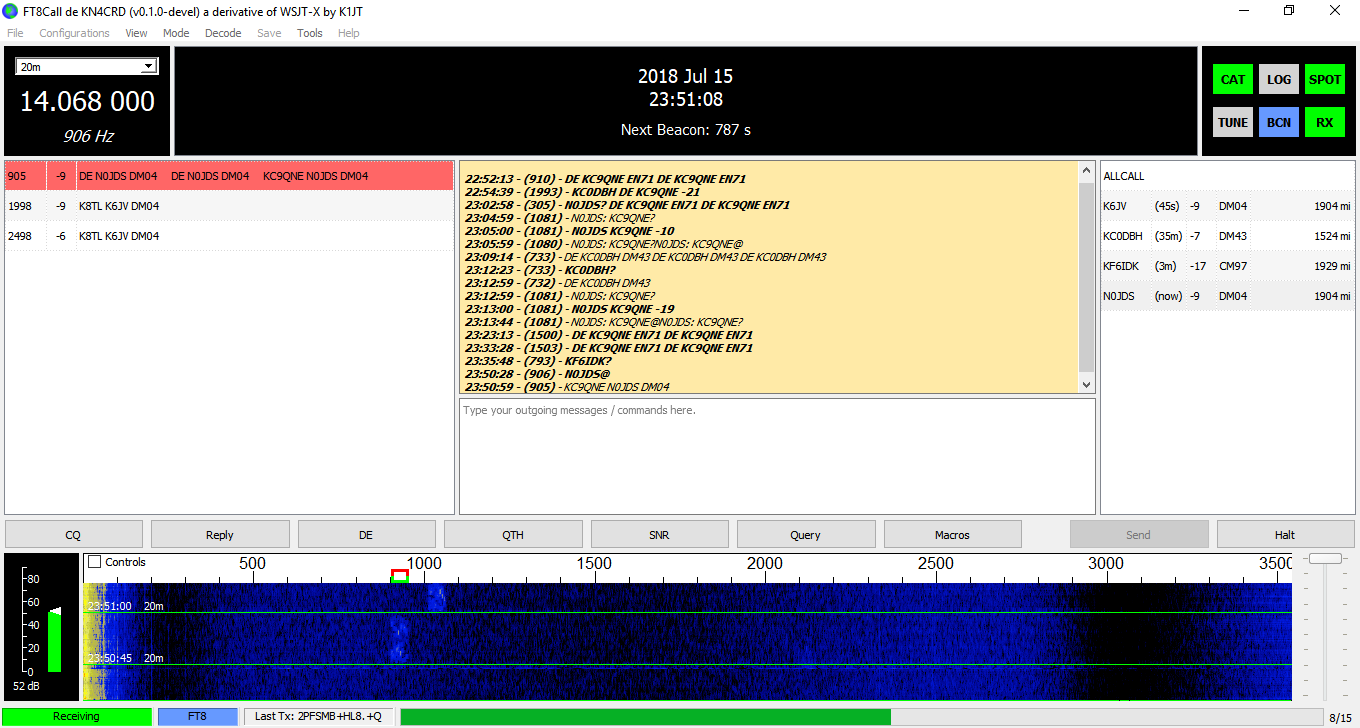This screenshot has height=728, width=1360.
Task: Click the waterfall gain slider handle
Action: [x=1325, y=558]
